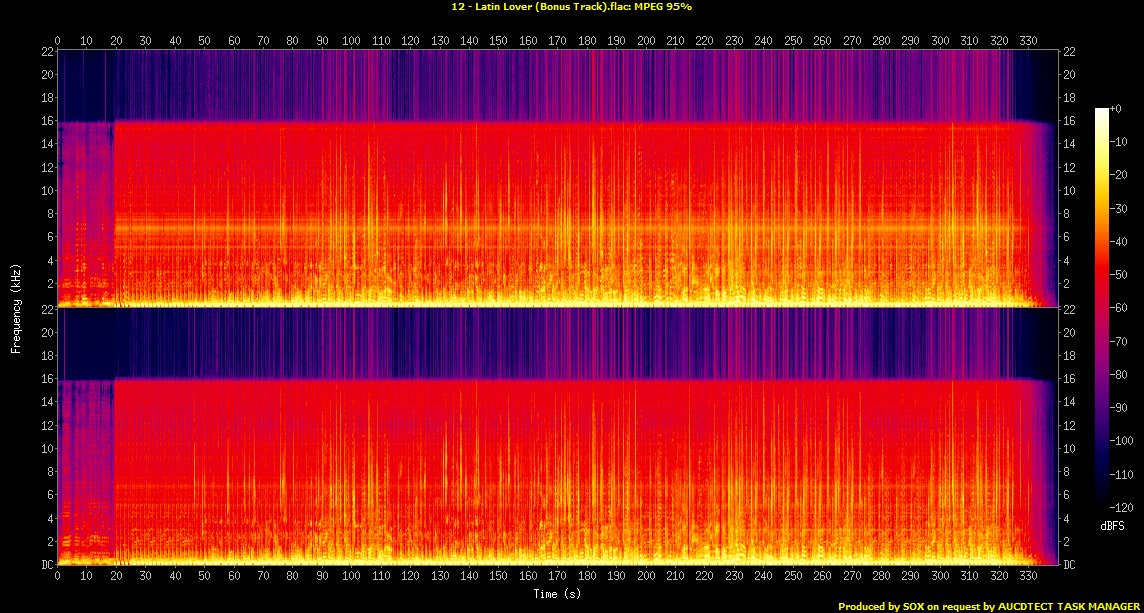
Task: Select the 100 tick on bottom time axis
Action: [351, 577]
